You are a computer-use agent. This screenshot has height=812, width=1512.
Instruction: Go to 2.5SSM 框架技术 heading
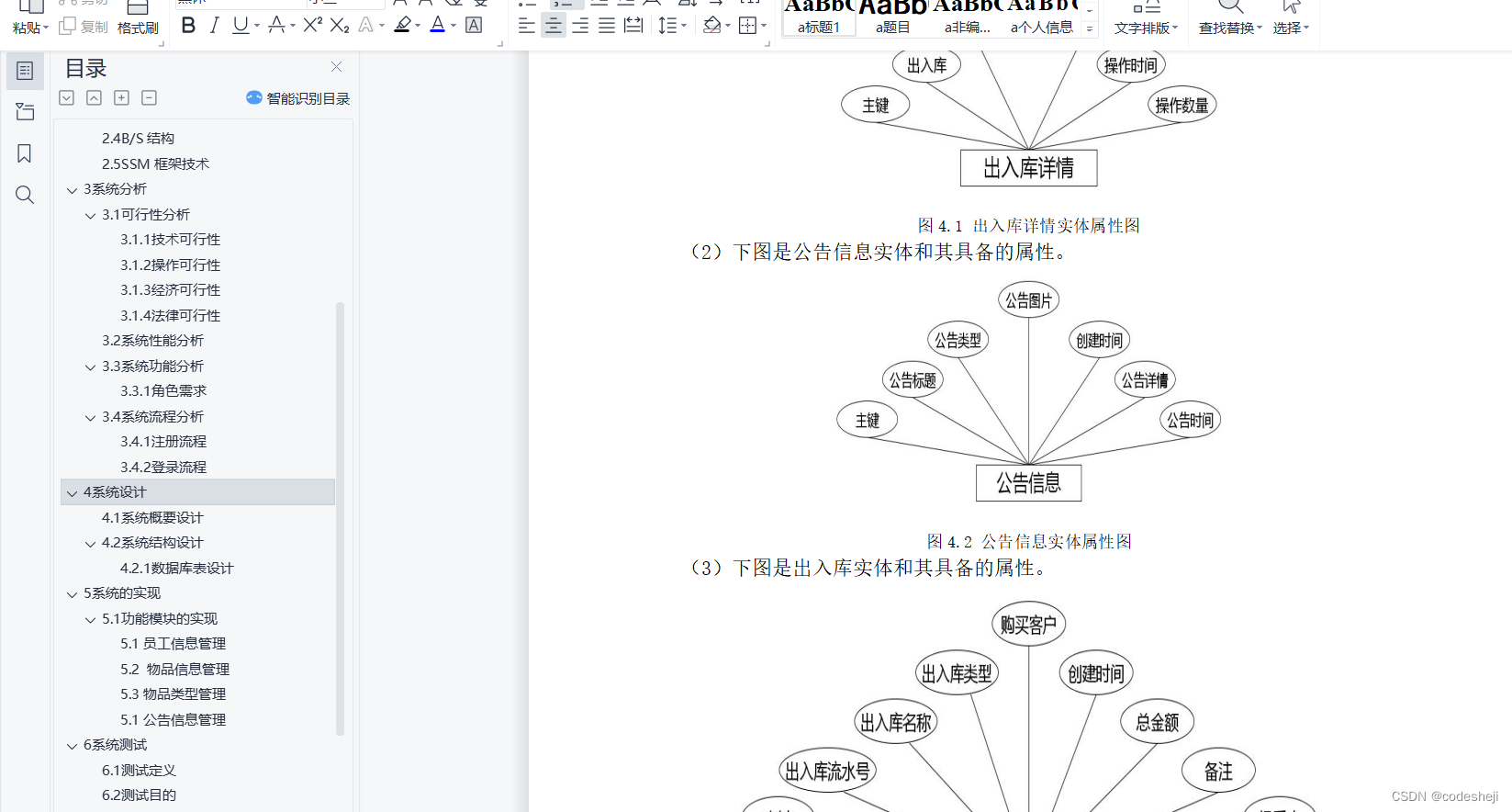[x=155, y=164]
